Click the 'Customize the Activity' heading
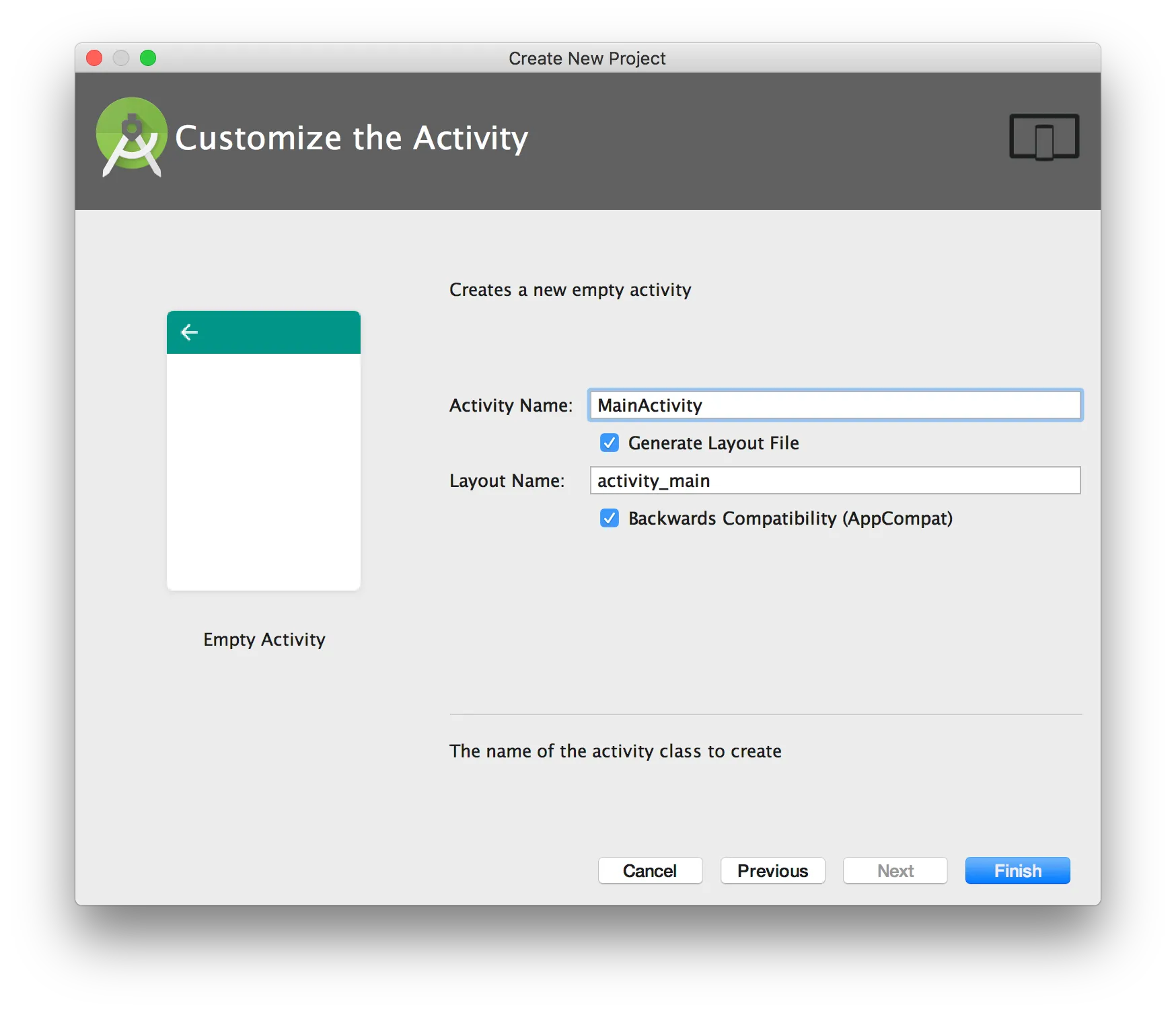Image resolution: width=1176 pixels, height=1013 pixels. click(352, 138)
